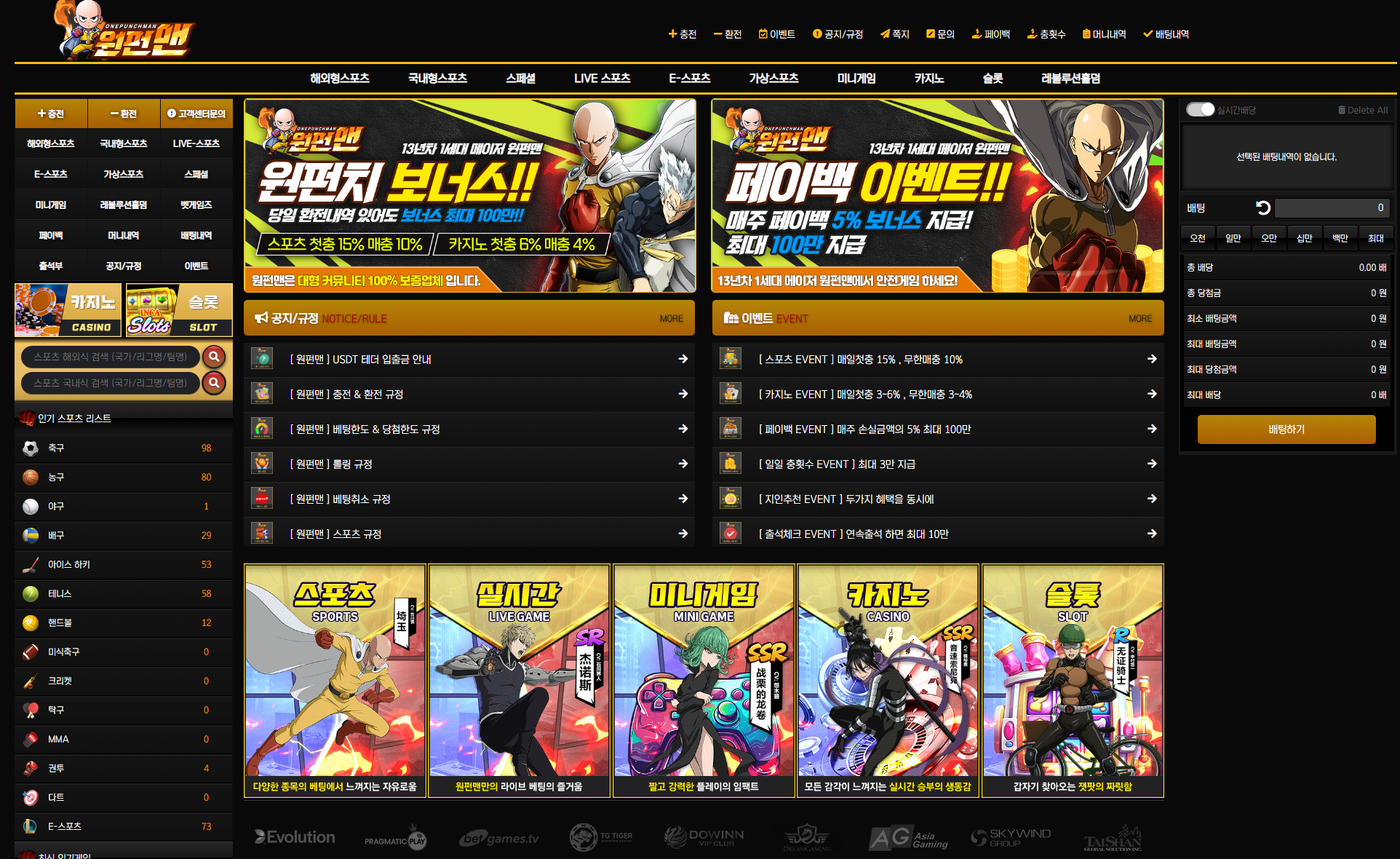Open the E-스포츠 category in the sports list
The width and height of the screenshot is (1400, 859).
[x=65, y=826]
